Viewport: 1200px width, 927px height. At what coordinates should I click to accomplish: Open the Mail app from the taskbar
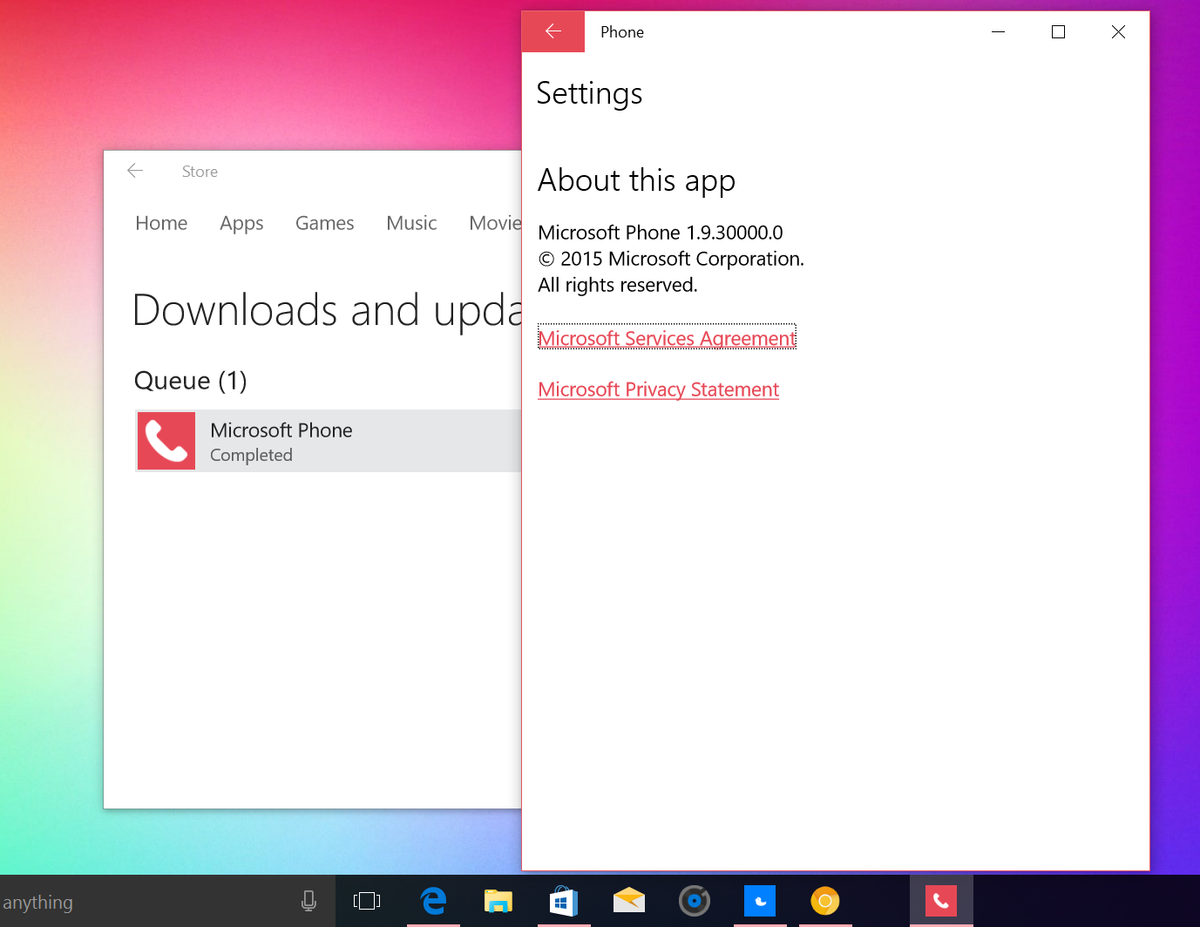[628, 901]
